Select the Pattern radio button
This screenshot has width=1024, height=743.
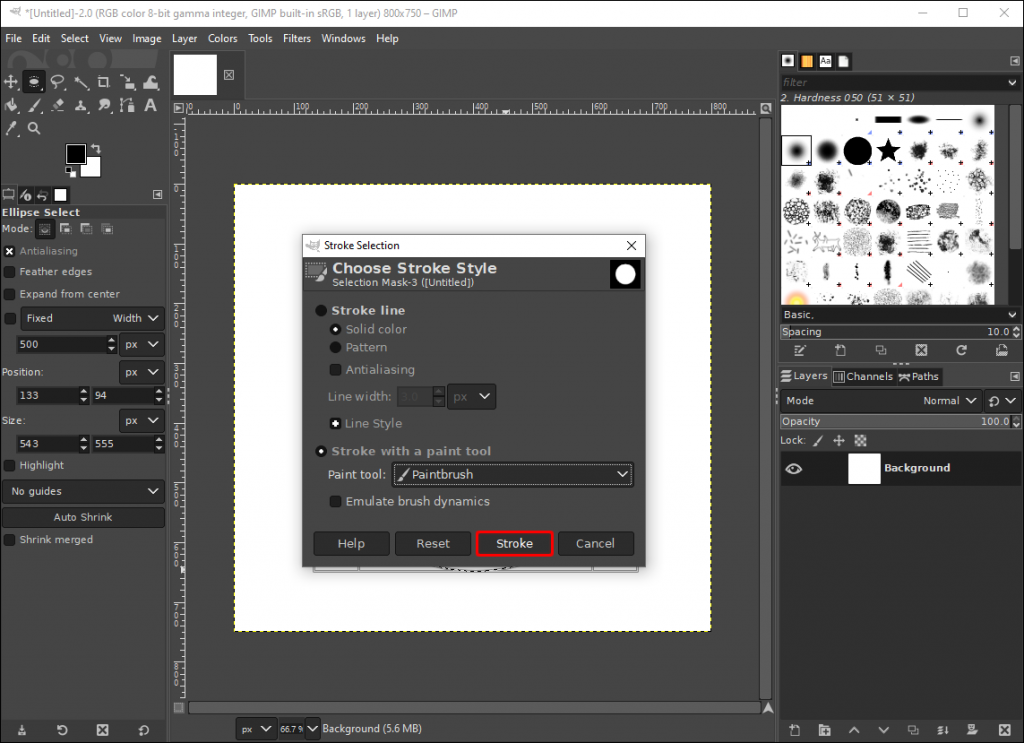[335, 347]
